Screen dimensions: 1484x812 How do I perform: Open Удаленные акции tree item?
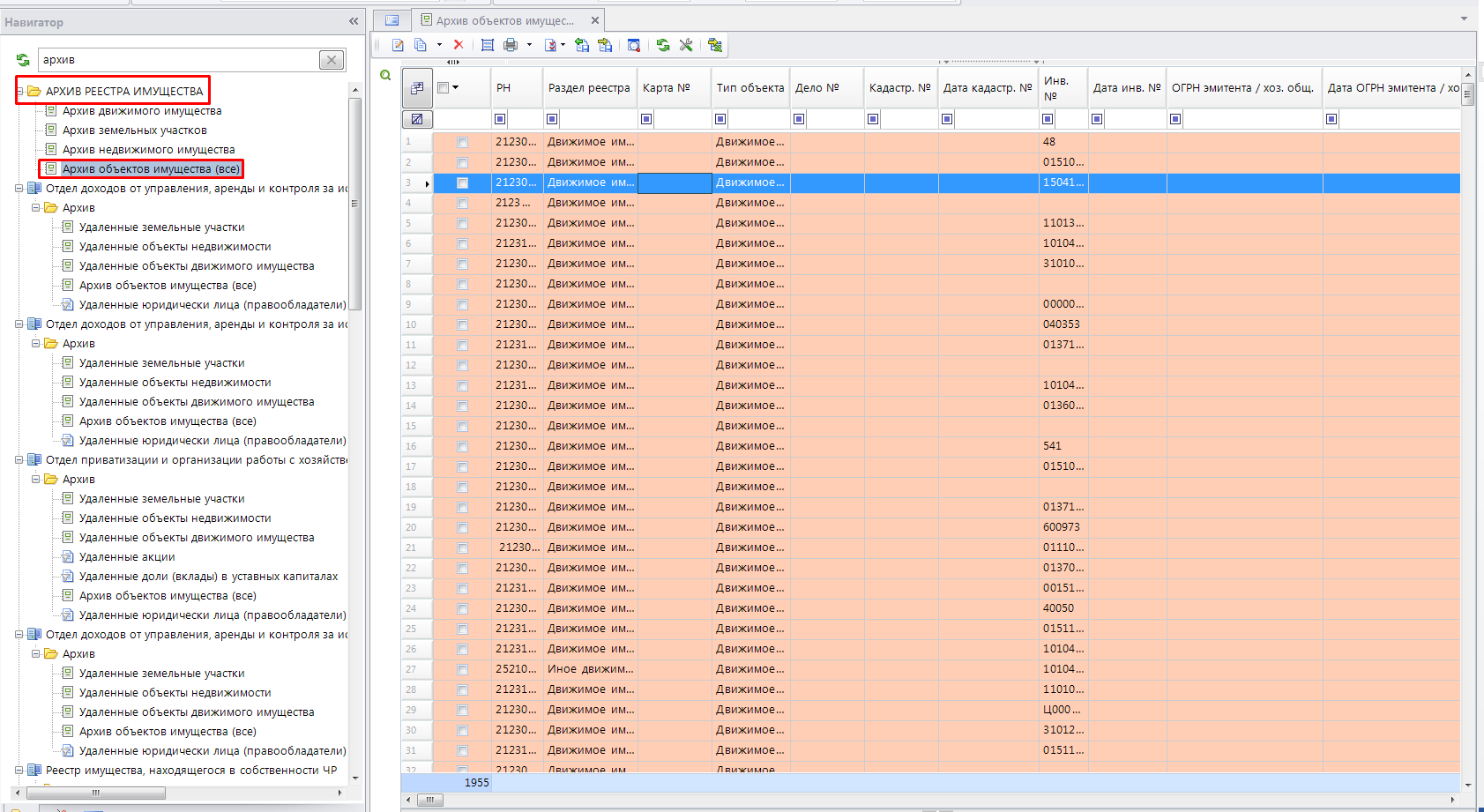pyautogui.click(x=127, y=556)
